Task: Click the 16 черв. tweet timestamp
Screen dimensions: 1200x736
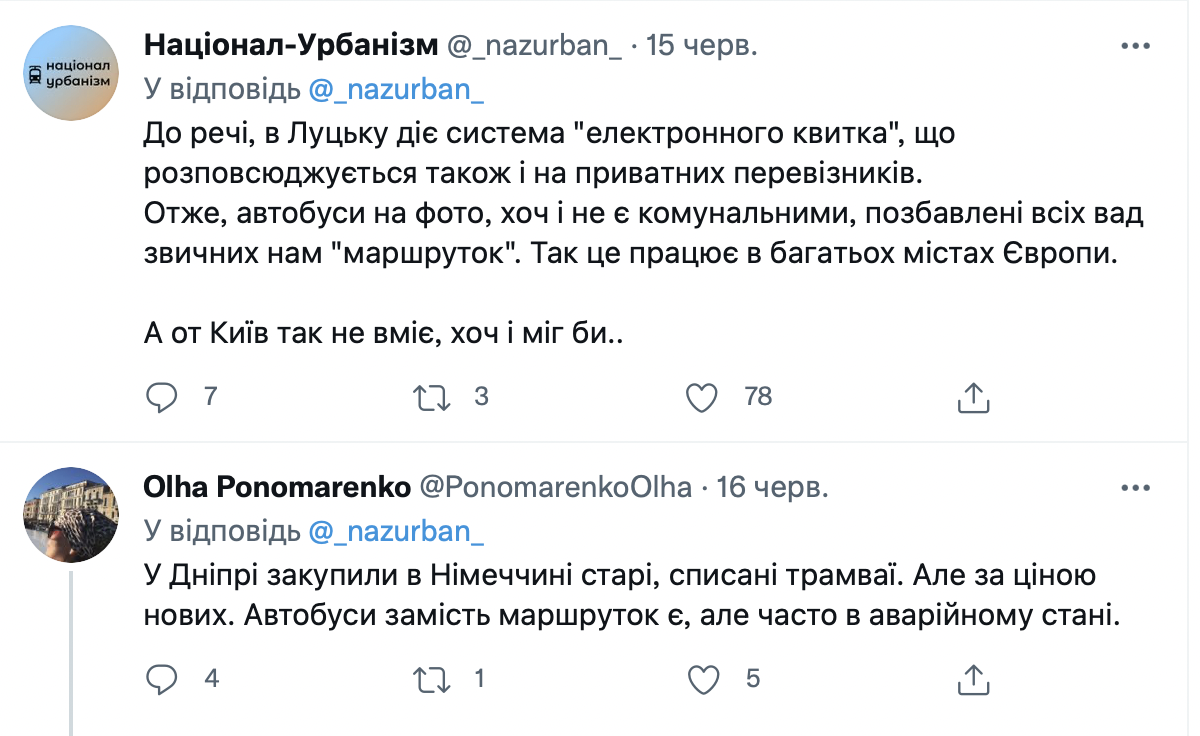Action: [x=771, y=488]
